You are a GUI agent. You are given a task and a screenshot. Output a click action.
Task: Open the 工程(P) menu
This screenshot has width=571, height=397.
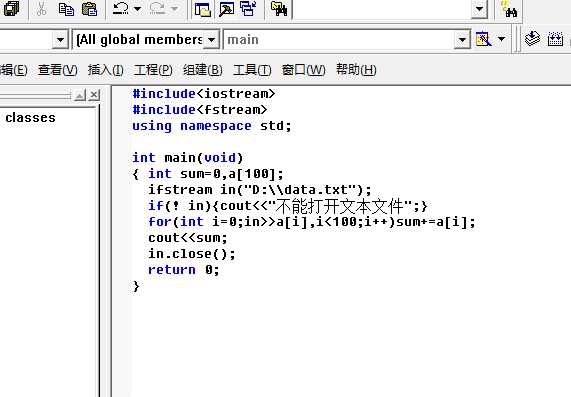(153, 70)
